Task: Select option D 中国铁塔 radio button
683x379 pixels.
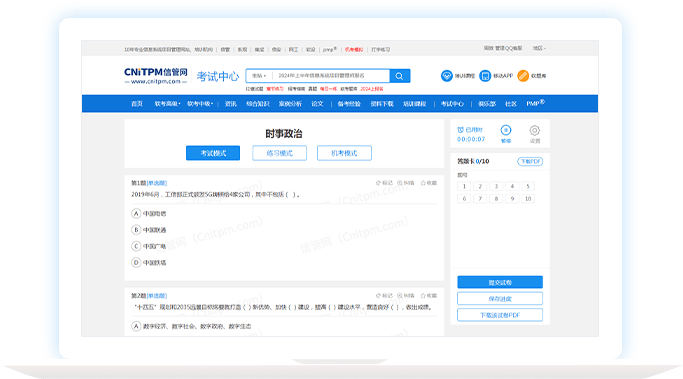Action: click(x=136, y=263)
